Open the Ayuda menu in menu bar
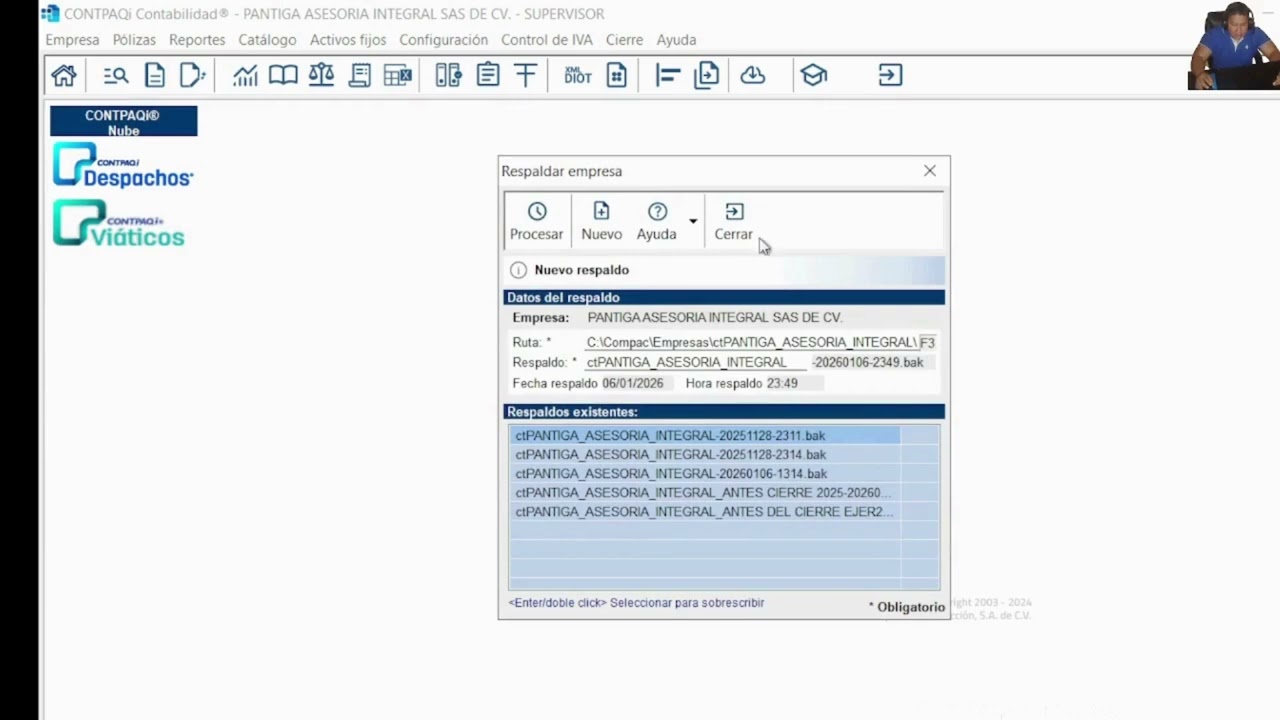This screenshot has width=1280, height=720. pos(676,40)
